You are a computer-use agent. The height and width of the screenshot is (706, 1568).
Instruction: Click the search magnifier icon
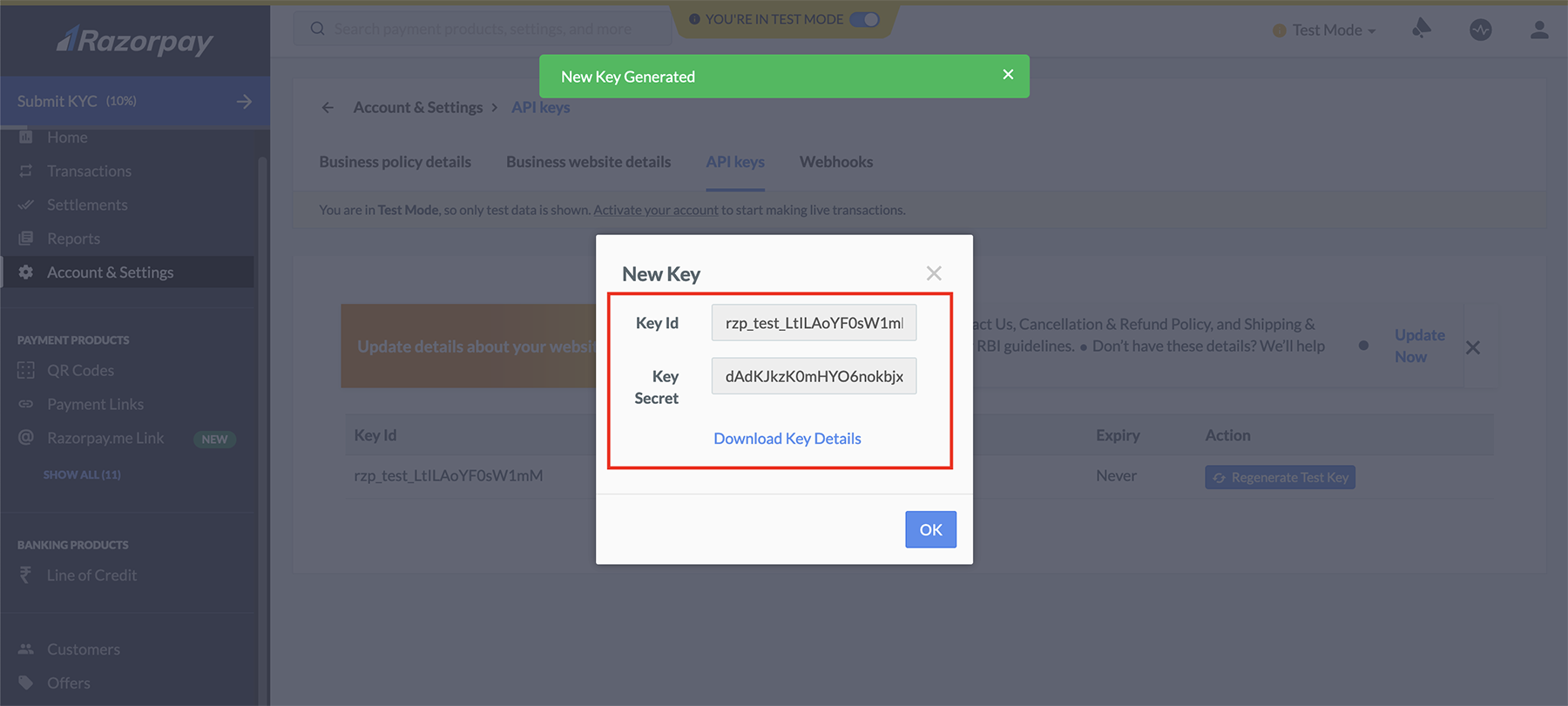pos(318,29)
